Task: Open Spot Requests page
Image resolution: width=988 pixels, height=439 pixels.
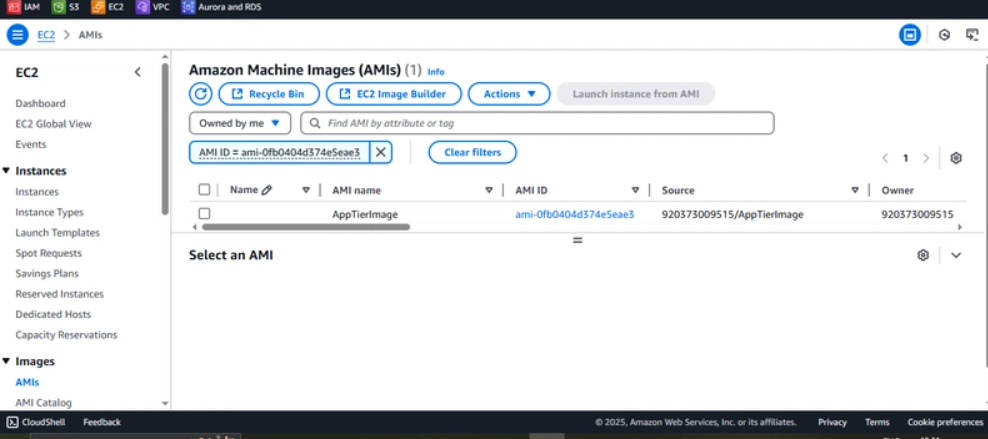Action: tap(49, 253)
